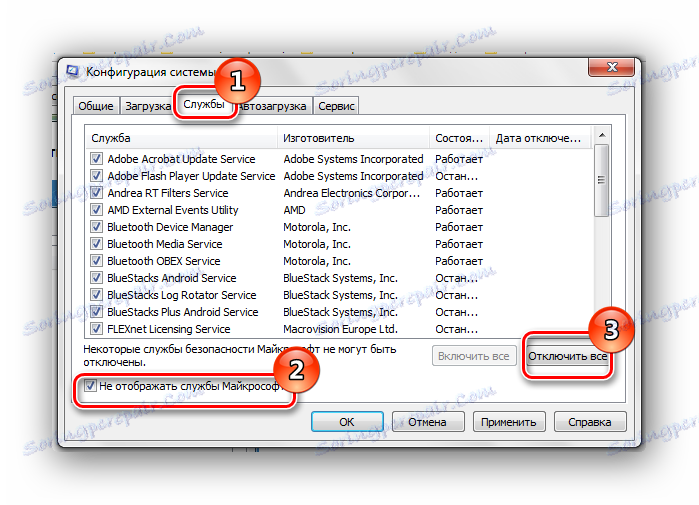Sort by the Изготовитель column header
Viewport: 699px width, 505px height.
click(354, 138)
